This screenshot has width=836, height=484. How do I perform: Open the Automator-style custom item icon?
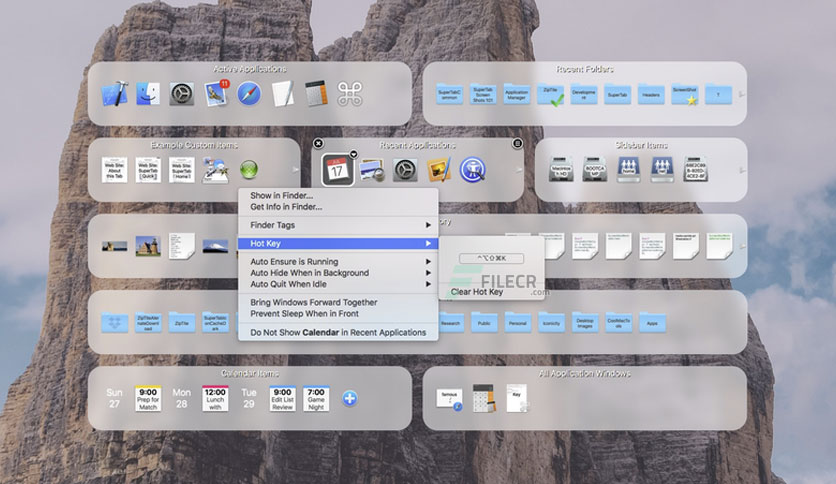click(x=215, y=170)
